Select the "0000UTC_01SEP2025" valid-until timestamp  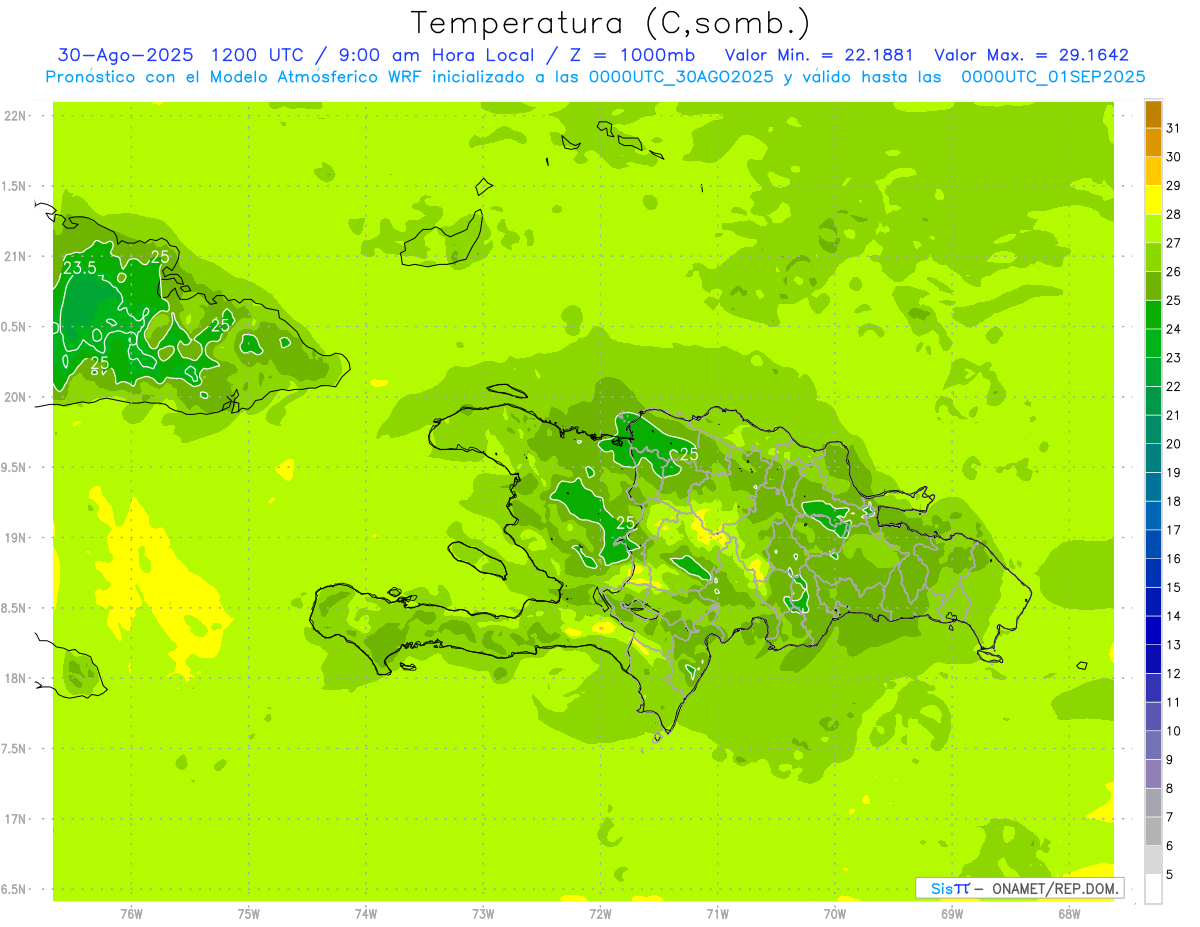tap(1053, 76)
